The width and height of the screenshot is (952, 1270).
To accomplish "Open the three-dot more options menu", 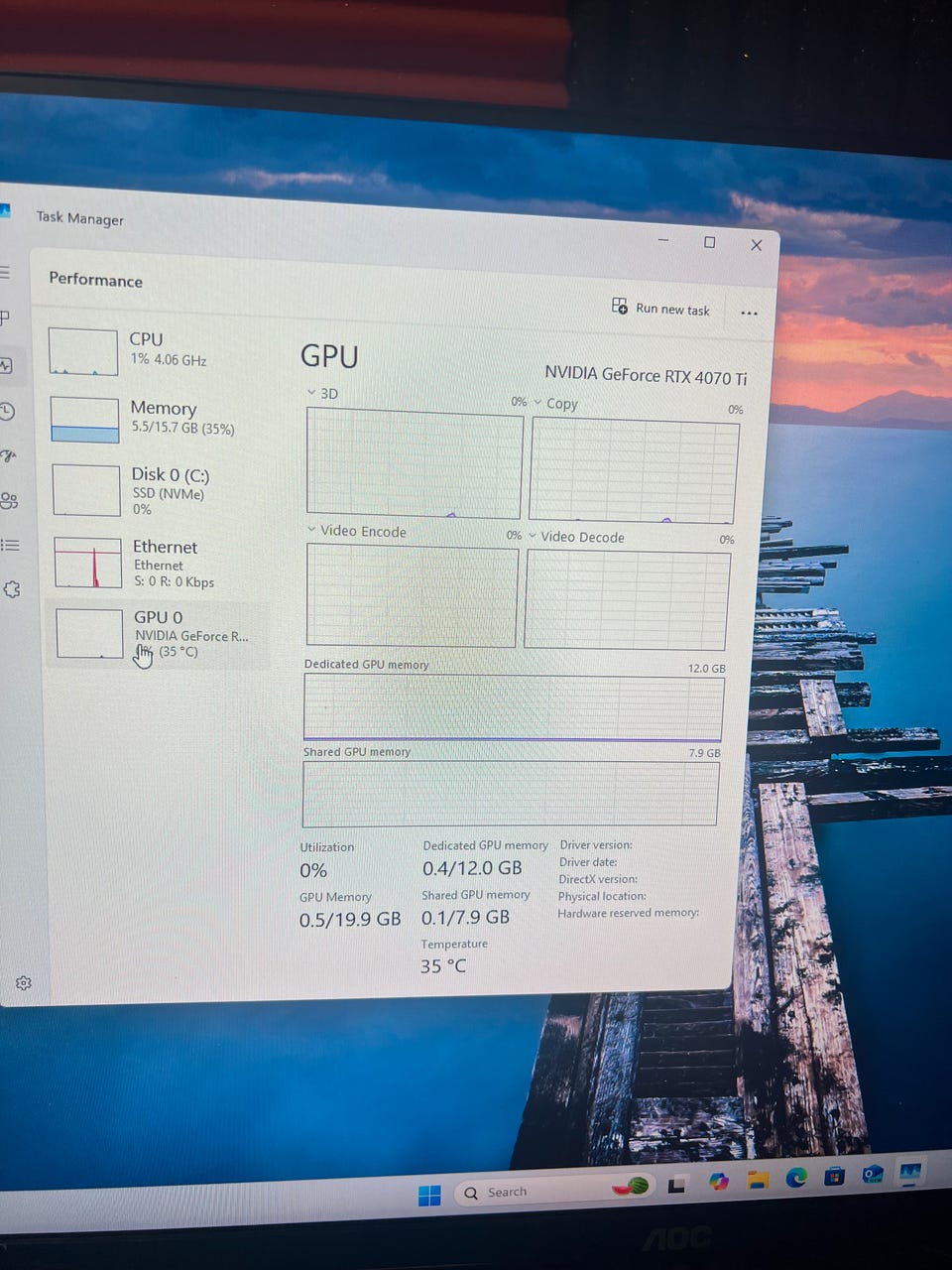I will click(749, 313).
